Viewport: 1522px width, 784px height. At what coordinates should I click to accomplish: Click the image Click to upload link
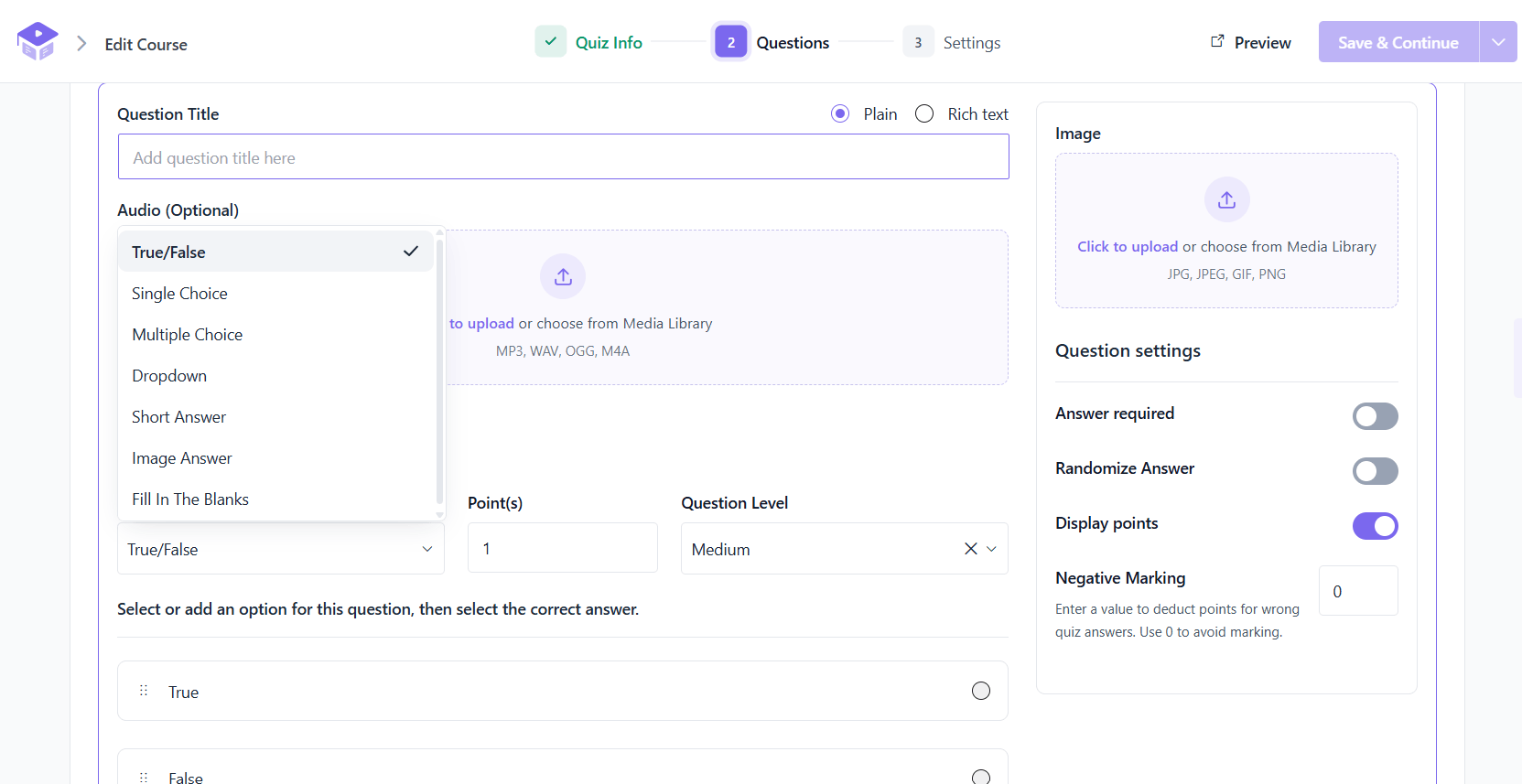click(x=1128, y=246)
